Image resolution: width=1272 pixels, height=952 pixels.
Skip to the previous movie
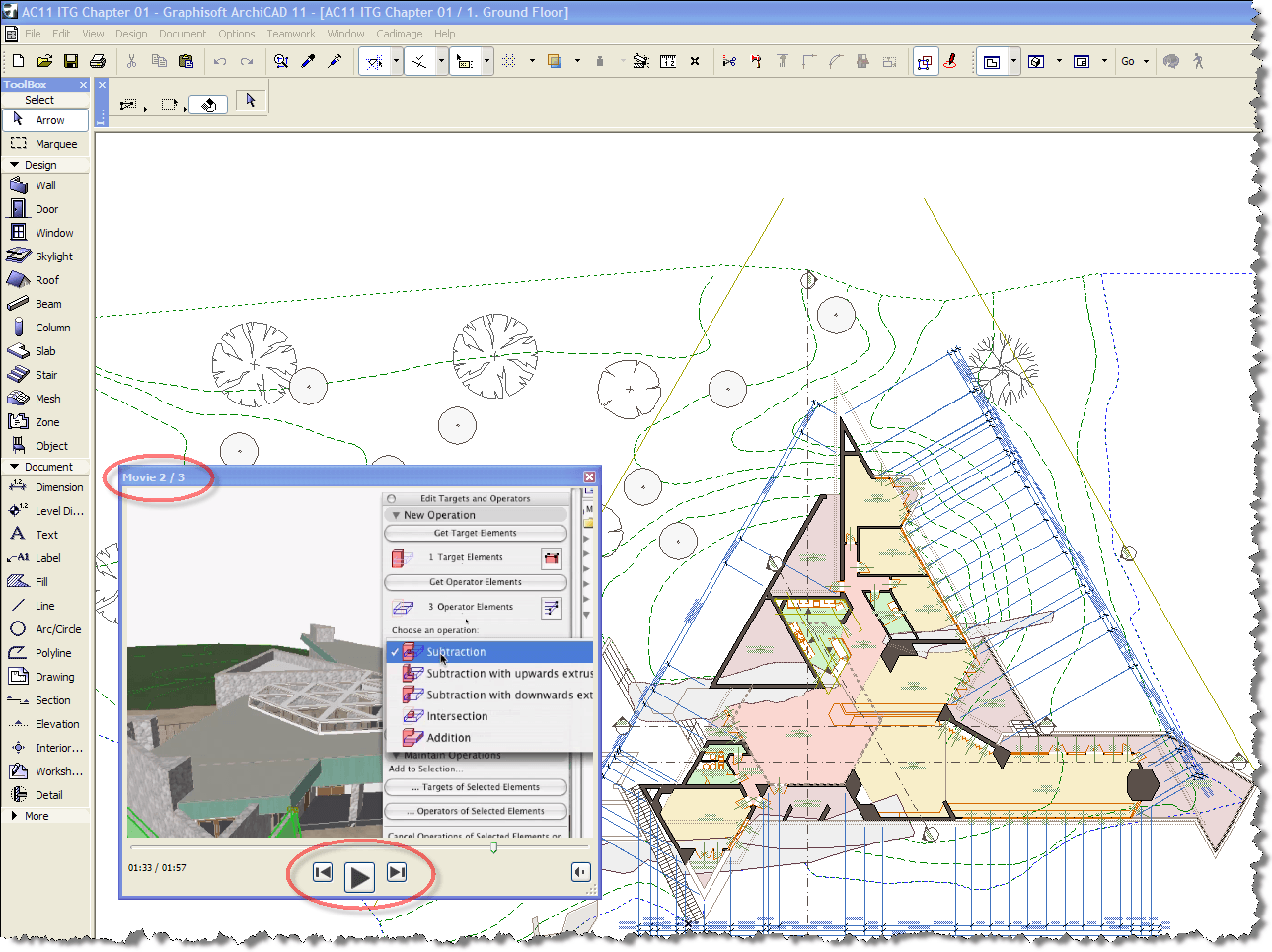click(x=323, y=872)
